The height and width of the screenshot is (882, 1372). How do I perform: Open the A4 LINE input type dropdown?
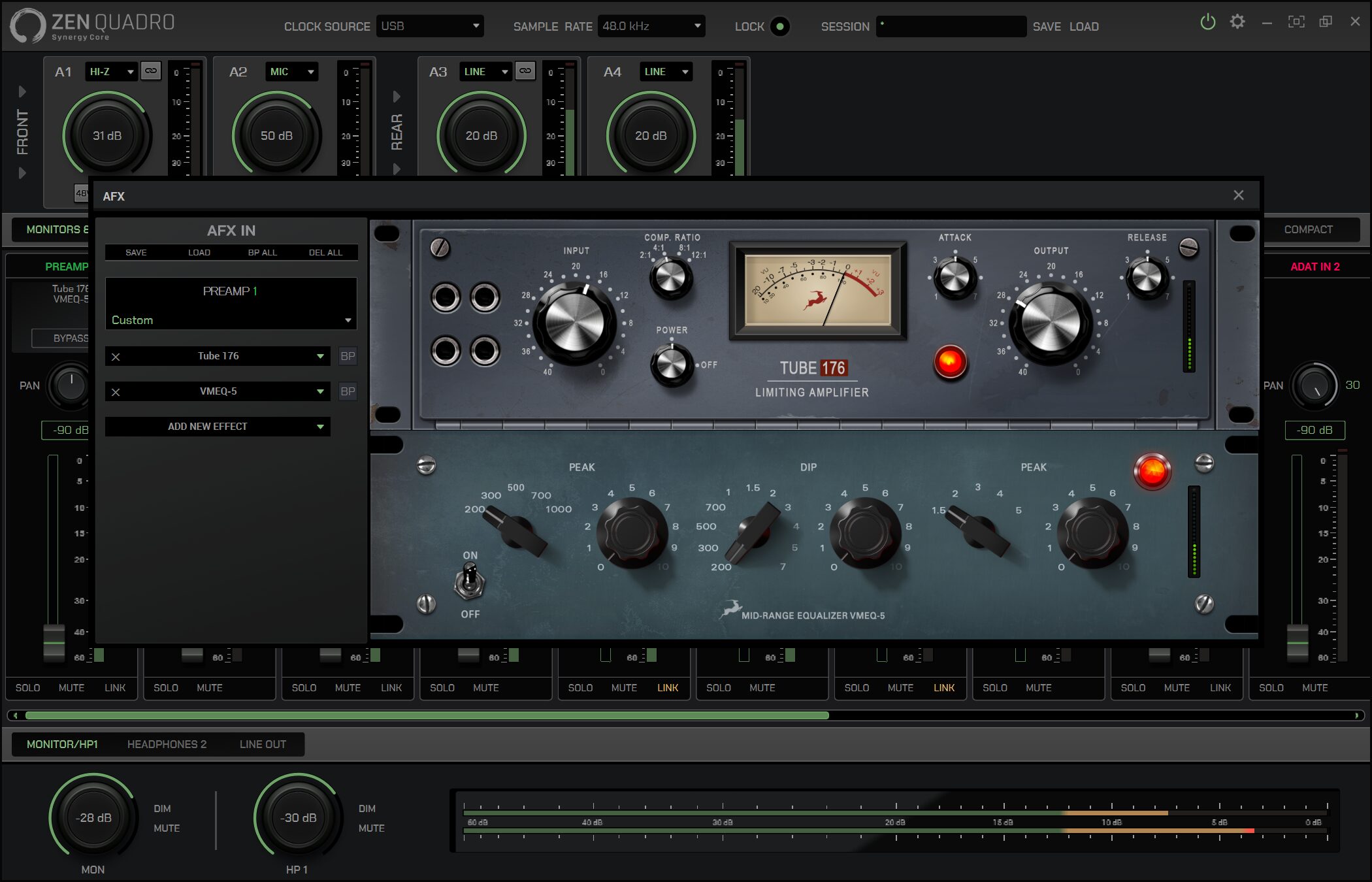666,71
